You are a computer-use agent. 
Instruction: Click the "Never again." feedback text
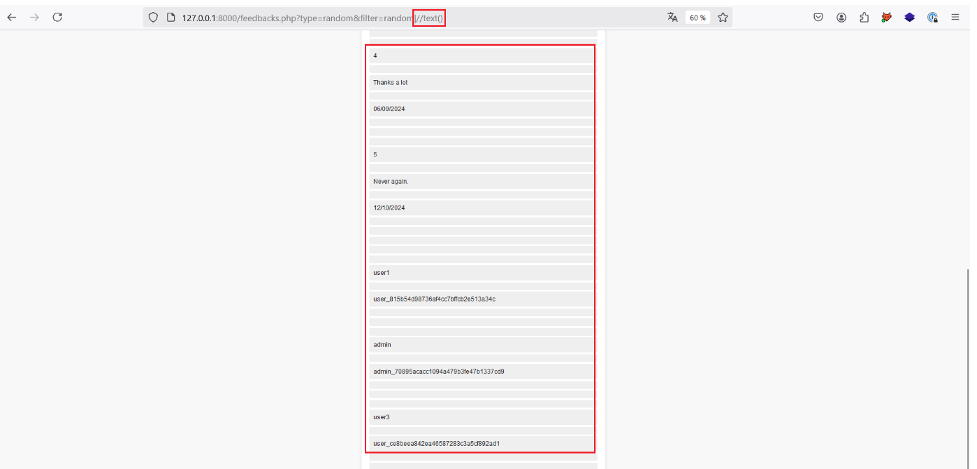[x=482, y=181]
